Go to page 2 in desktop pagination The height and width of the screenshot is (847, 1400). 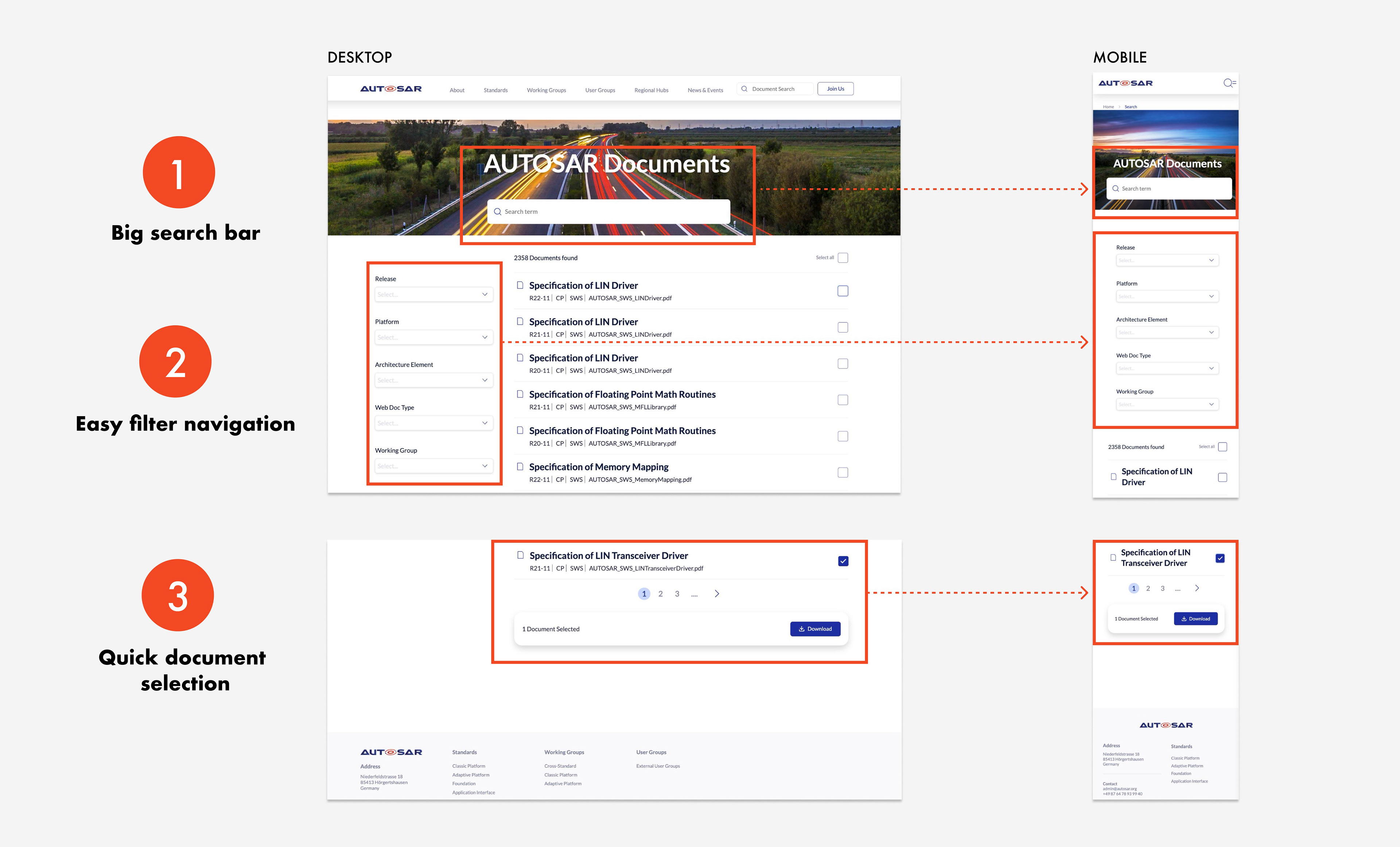coord(660,594)
